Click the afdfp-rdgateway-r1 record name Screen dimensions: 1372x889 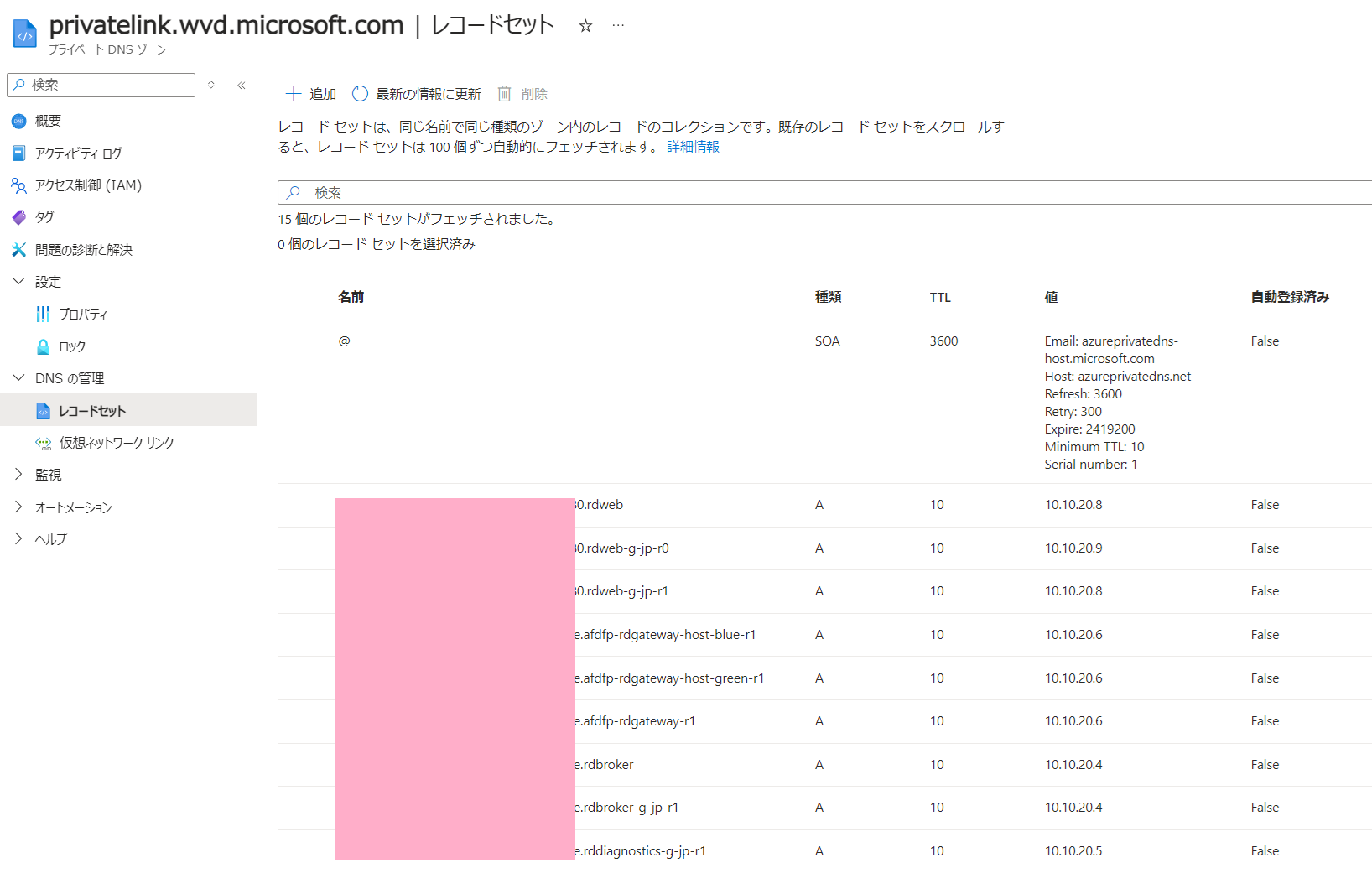coord(635,721)
